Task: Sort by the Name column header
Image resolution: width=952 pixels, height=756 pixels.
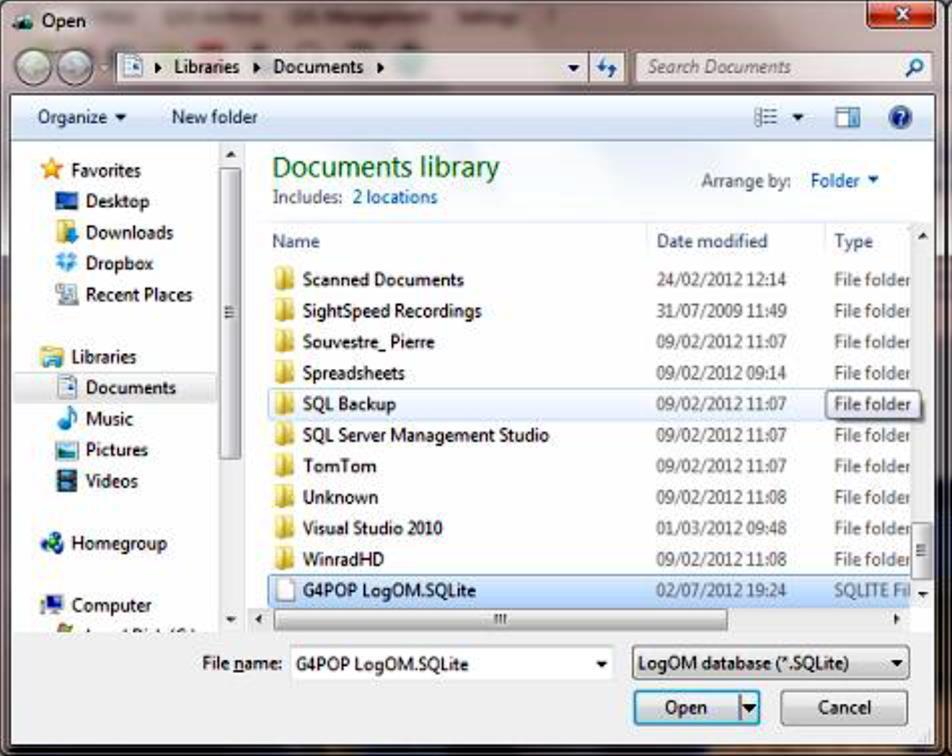Action: [x=296, y=241]
